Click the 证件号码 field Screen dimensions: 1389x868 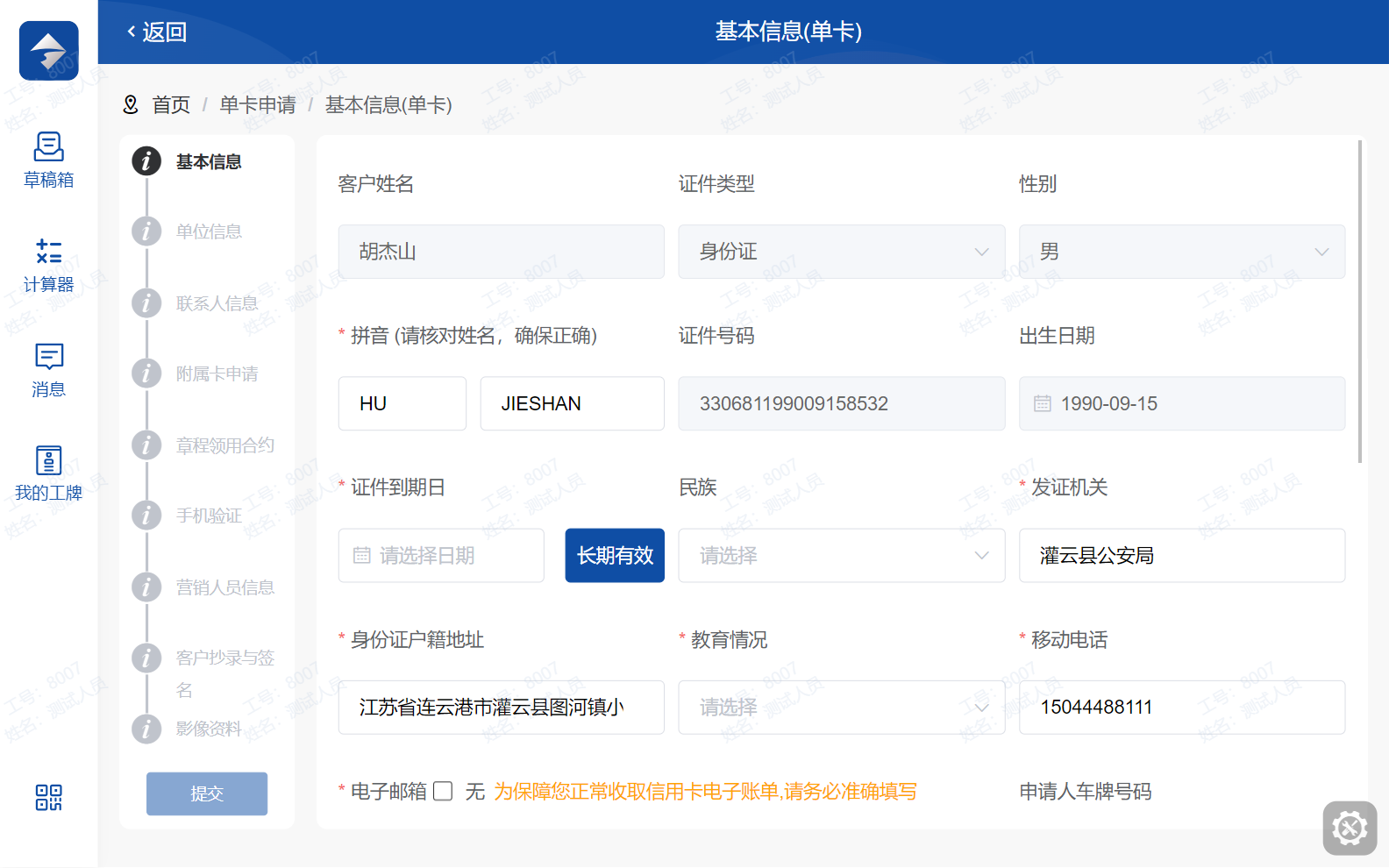click(842, 403)
